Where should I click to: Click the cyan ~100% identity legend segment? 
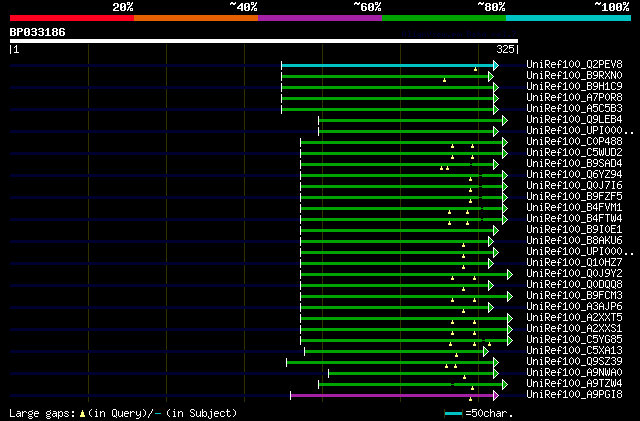[569, 18]
